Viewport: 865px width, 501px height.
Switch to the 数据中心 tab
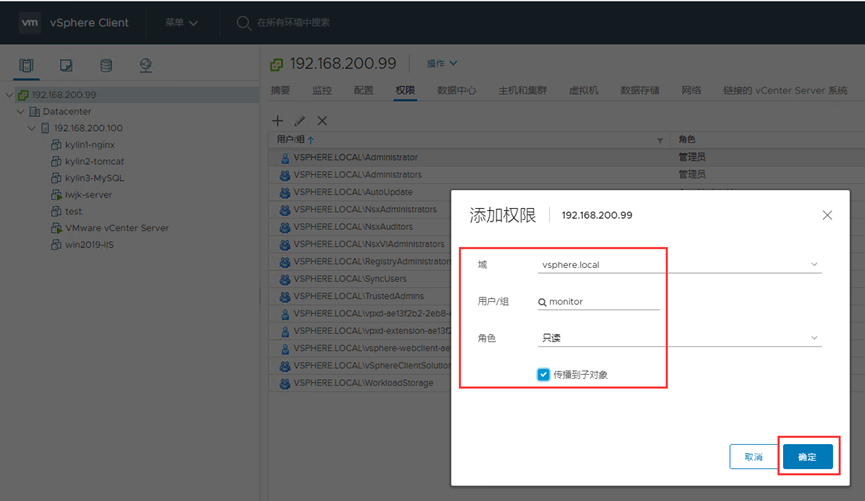(456, 90)
